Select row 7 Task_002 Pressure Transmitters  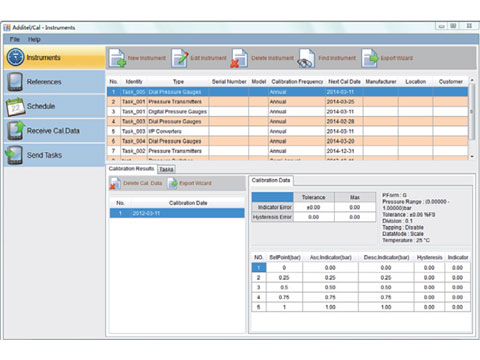[287, 151]
